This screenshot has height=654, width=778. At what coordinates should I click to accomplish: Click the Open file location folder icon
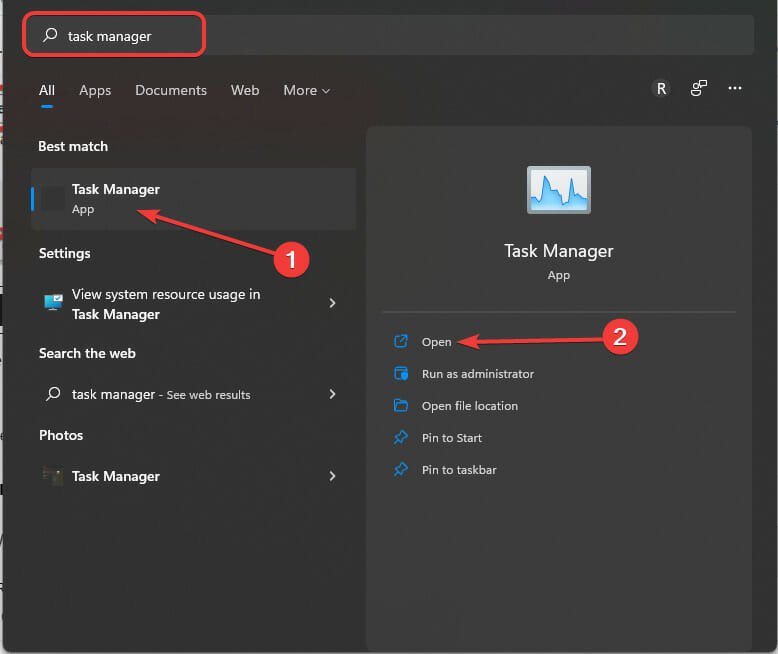[401, 406]
